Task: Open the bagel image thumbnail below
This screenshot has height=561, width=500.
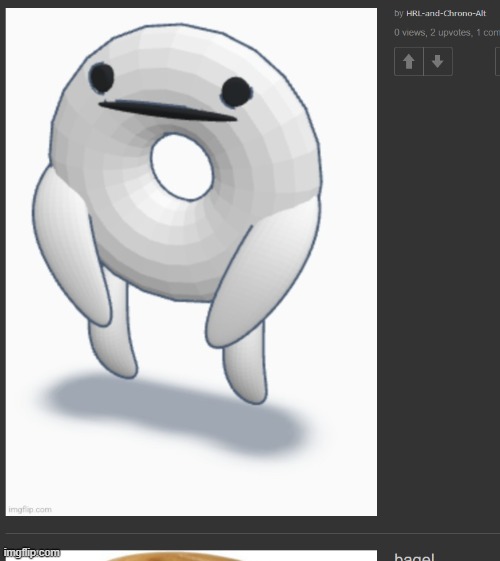Action: [191, 556]
